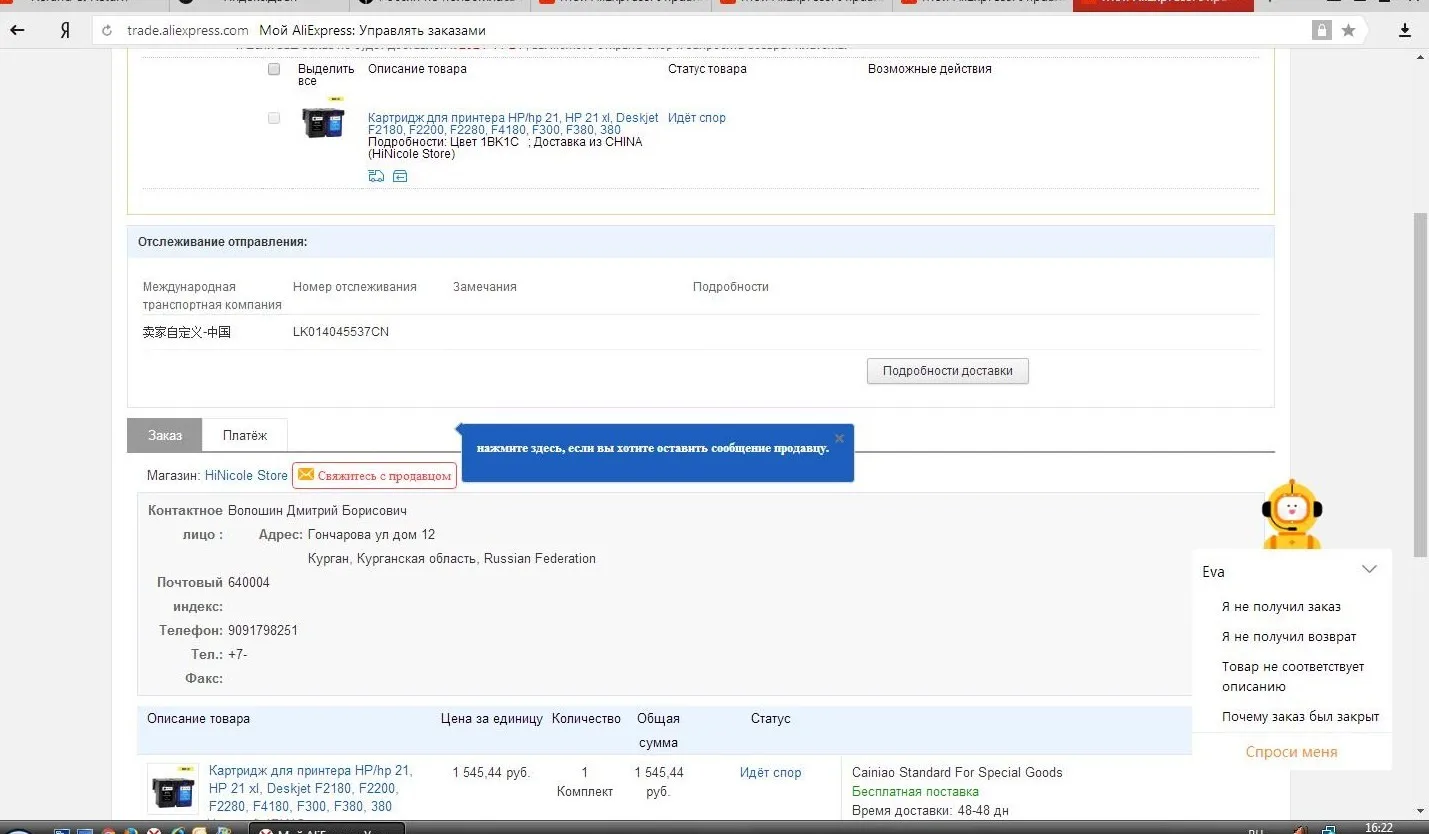Click the padlock security icon in address bar
The width and height of the screenshot is (1429, 834).
click(1322, 30)
